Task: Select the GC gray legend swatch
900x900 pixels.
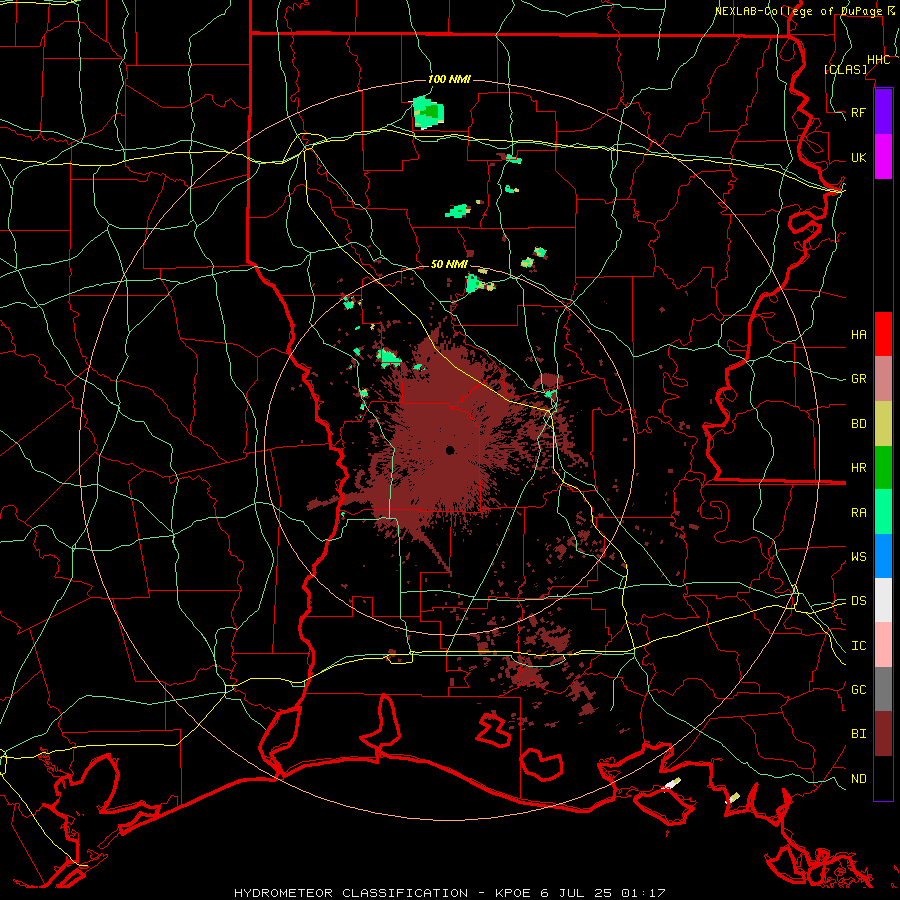Action: pos(883,689)
